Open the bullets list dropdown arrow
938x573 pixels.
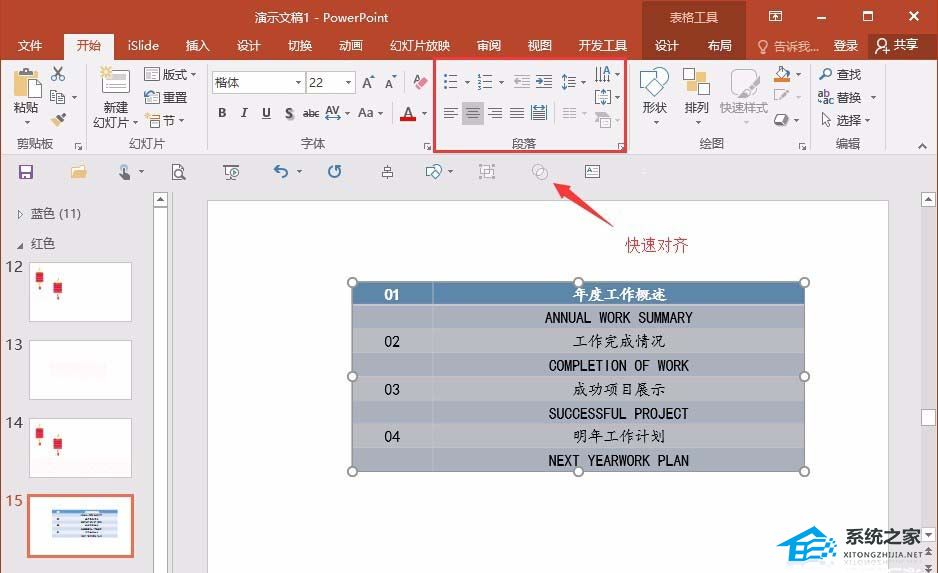tap(467, 83)
